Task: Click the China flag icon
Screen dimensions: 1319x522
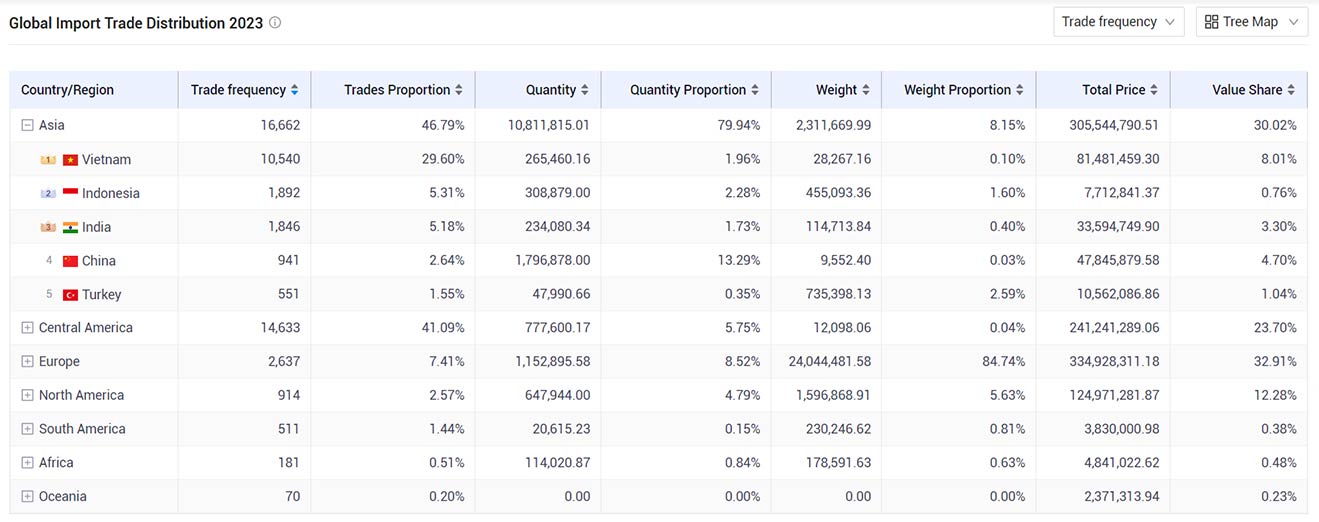Action: (x=70, y=261)
